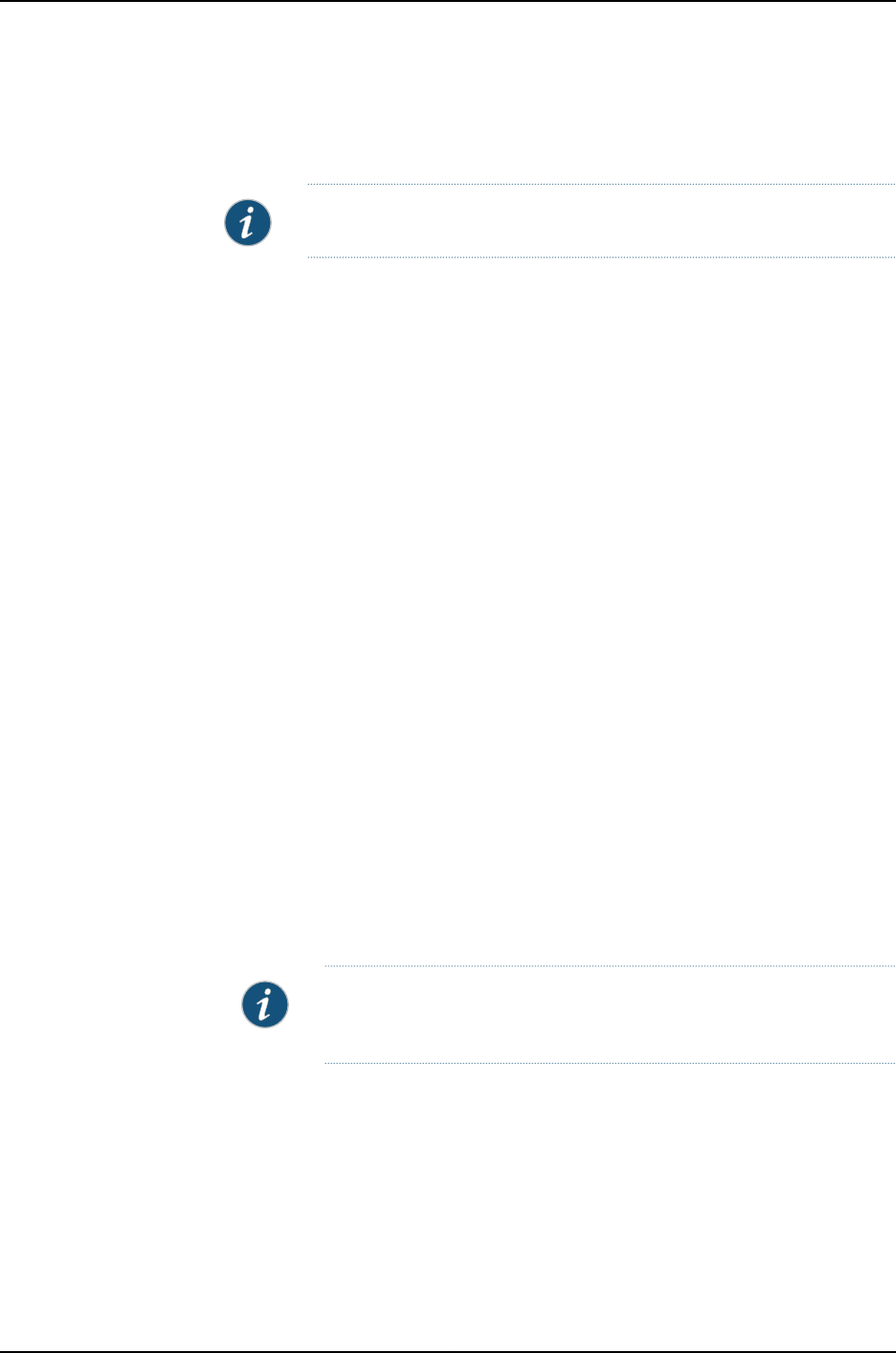
Task: Click the dotted line above the lower note
Action: [x=610, y=966]
